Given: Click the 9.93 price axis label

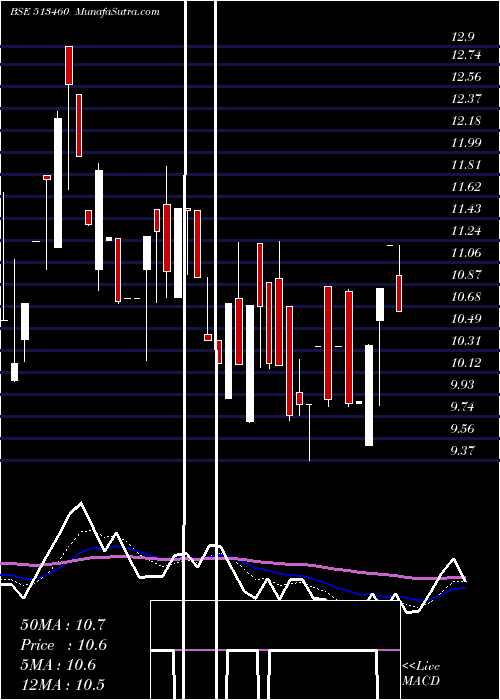Looking at the screenshot, I should point(463,384).
